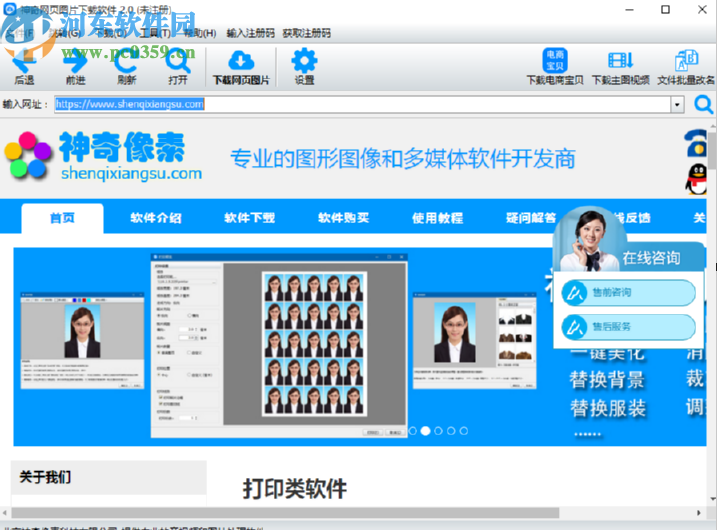Screen dimensions: 717x530
Task: Click the search magnifier beside URL bar
Action: pos(703,104)
